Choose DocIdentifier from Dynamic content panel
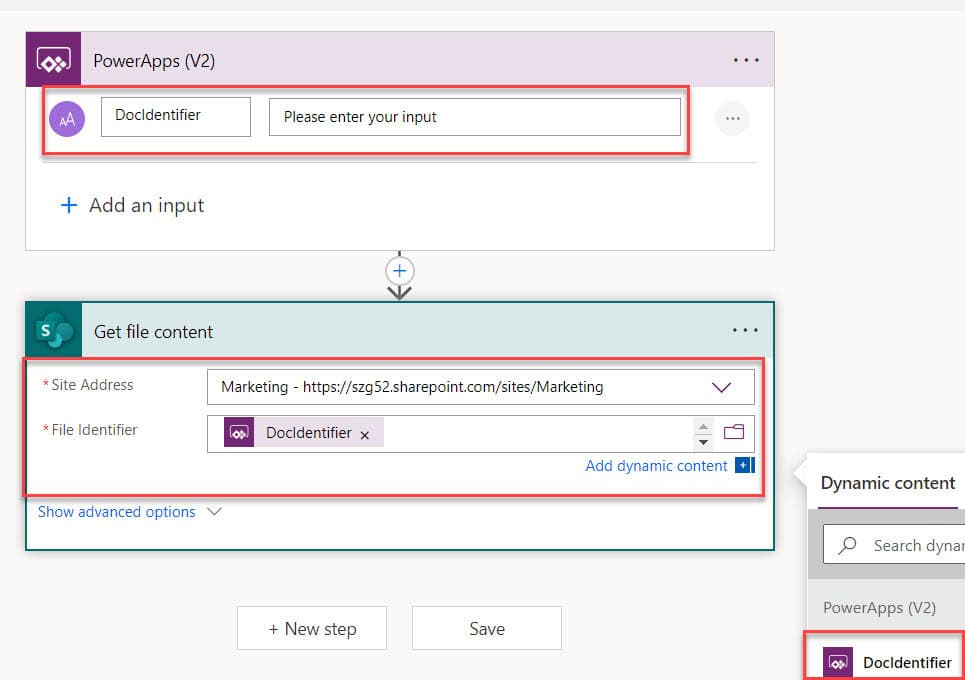The height and width of the screenshot is (680, 965). coord(886,662)
